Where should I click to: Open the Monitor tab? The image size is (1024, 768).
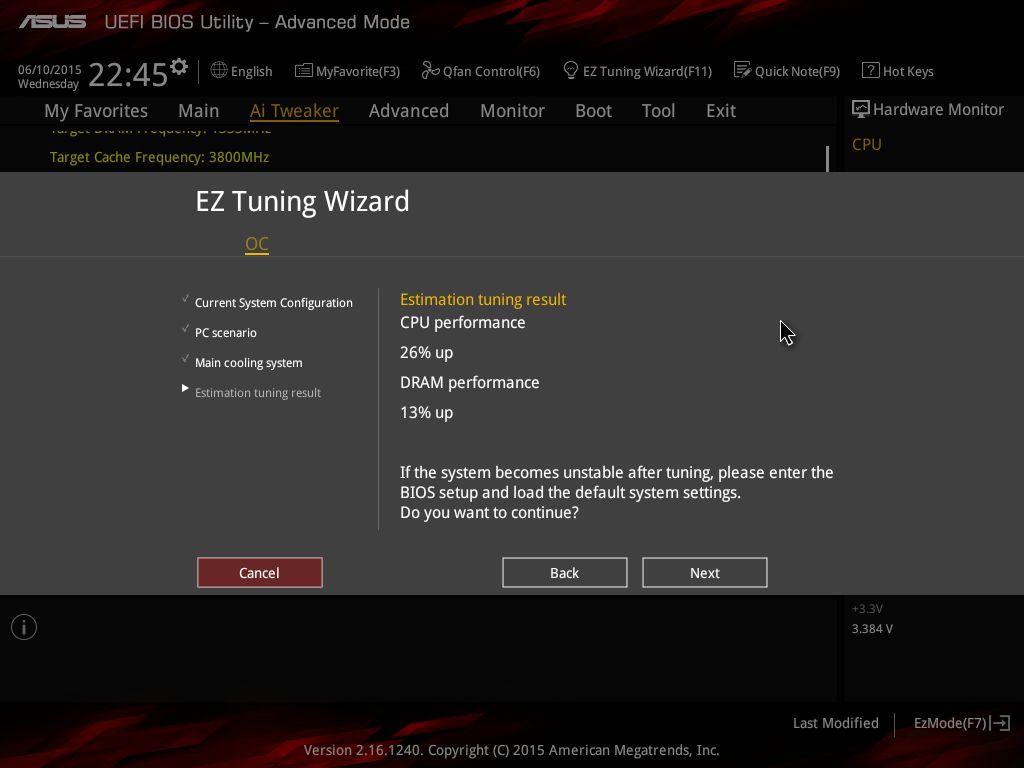point(512,111)
